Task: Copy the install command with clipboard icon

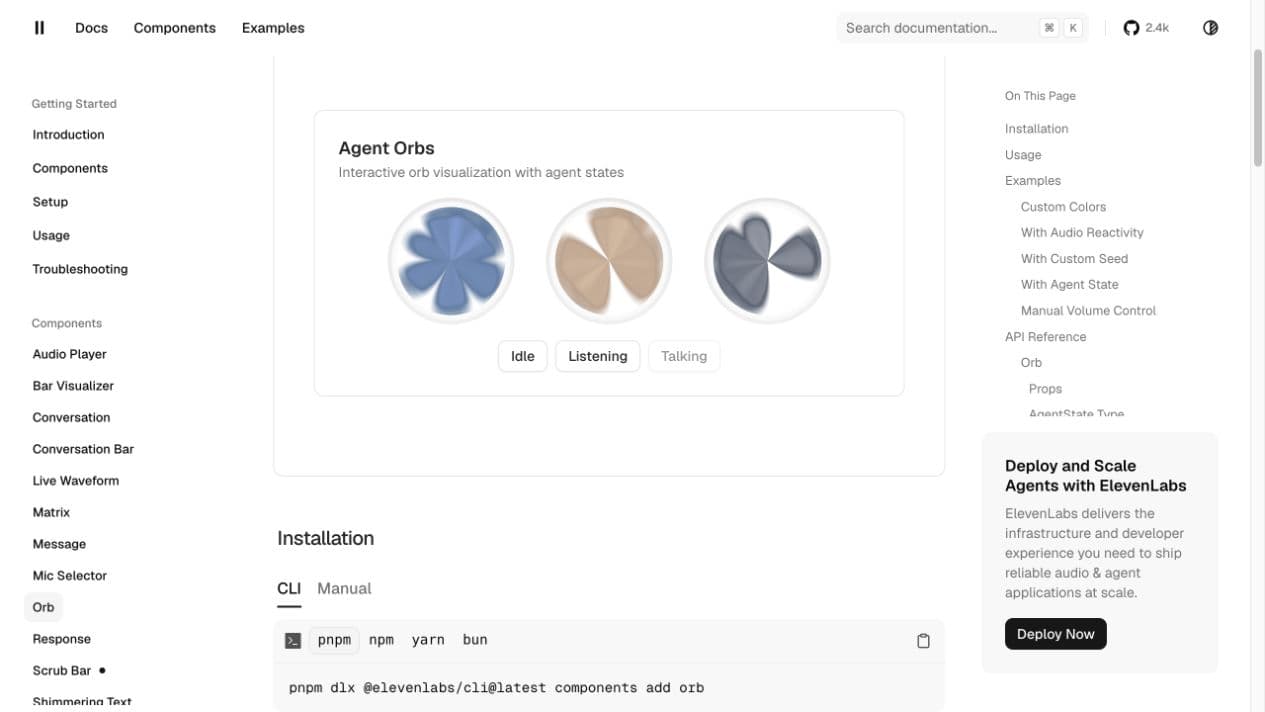Action: click(x=923, y=641)
